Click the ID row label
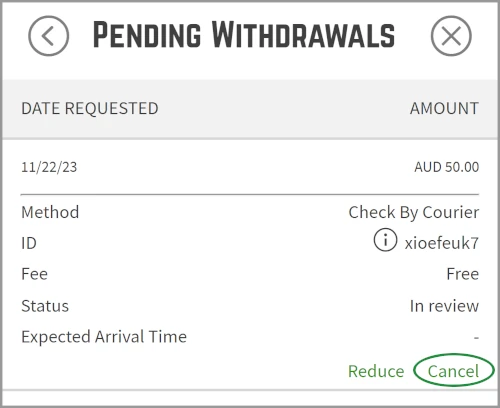Image resolution: width=500 pixels, height=408 pixels. [x=29, y=243]
